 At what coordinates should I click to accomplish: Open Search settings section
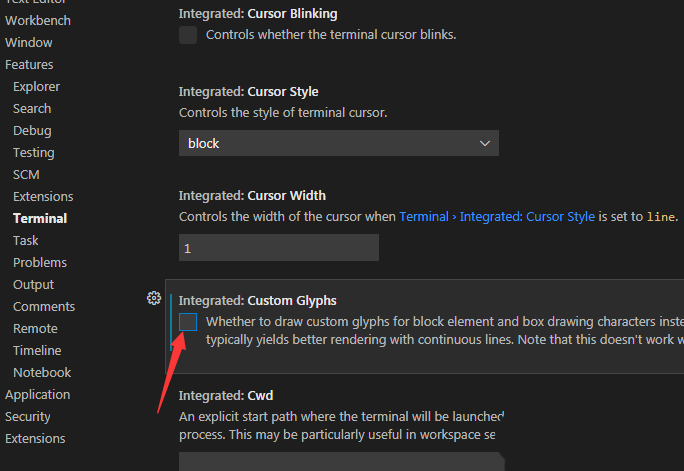coord(32,109)
